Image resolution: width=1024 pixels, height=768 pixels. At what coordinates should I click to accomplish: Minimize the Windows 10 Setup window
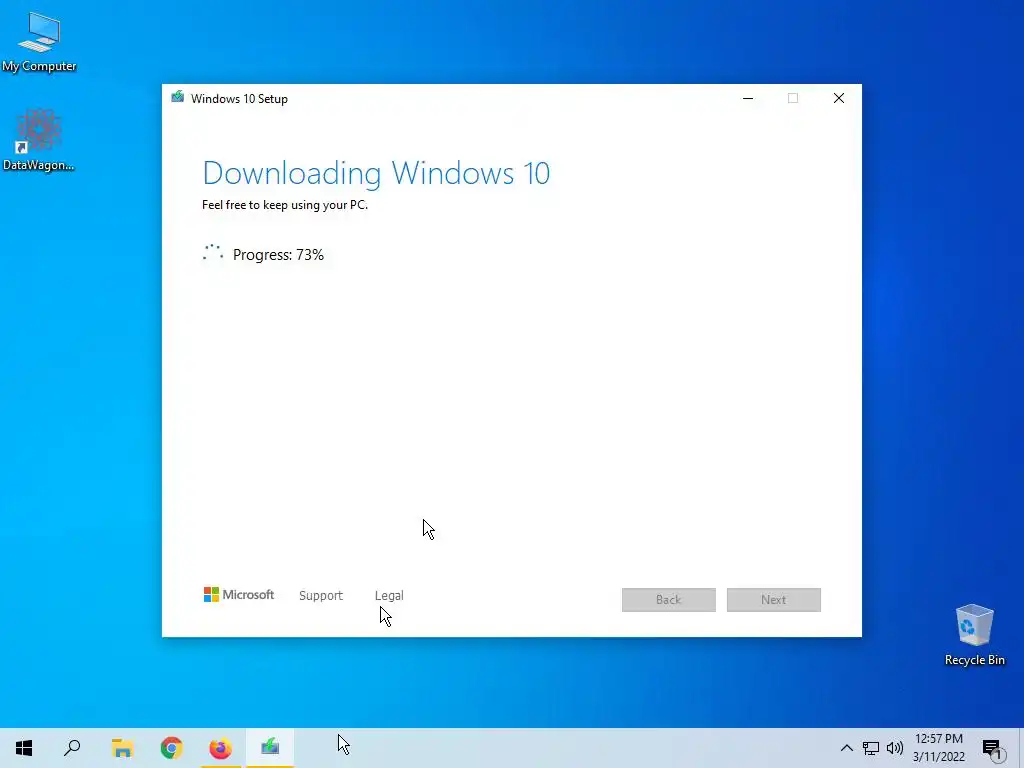748,98
